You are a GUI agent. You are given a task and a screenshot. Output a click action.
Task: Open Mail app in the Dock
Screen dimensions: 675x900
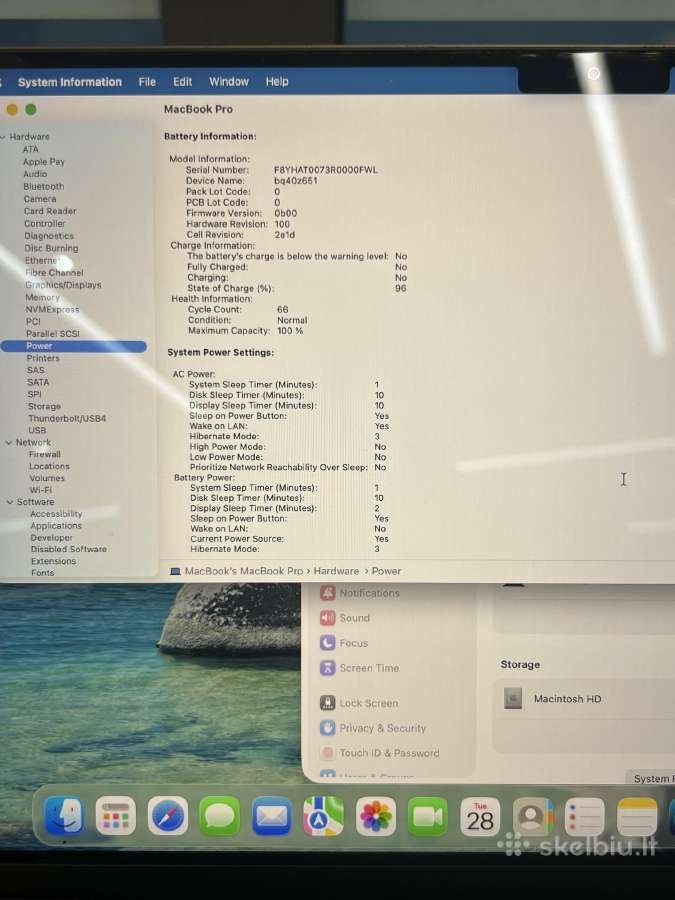[271, 816]
